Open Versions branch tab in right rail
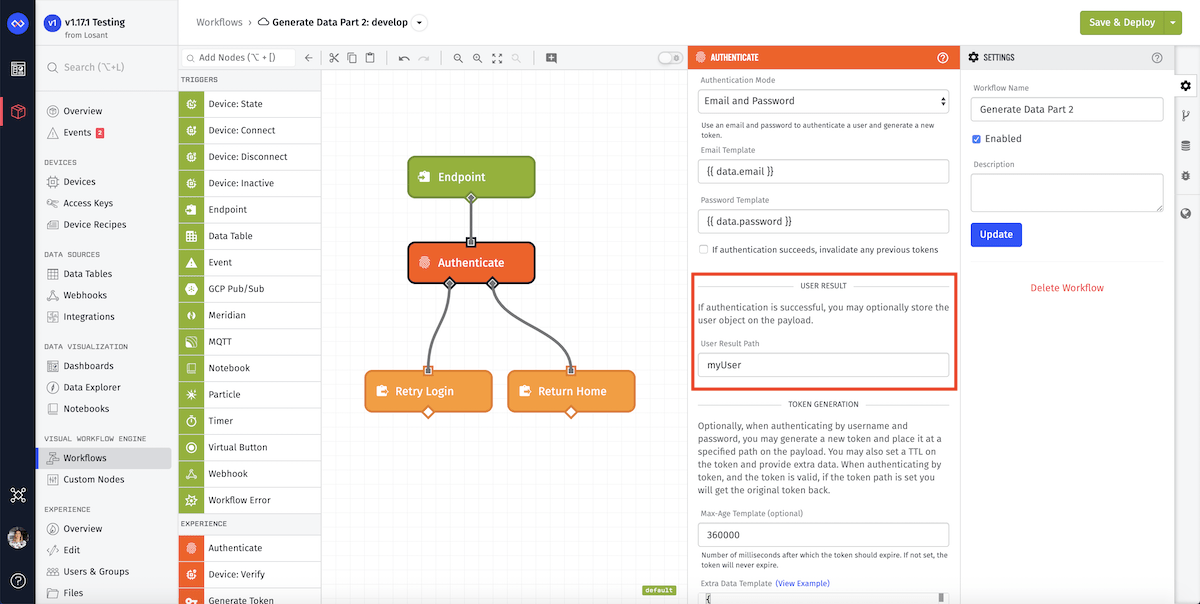The height and width of the screenshot is (604, 1200). click(1186, 116)
